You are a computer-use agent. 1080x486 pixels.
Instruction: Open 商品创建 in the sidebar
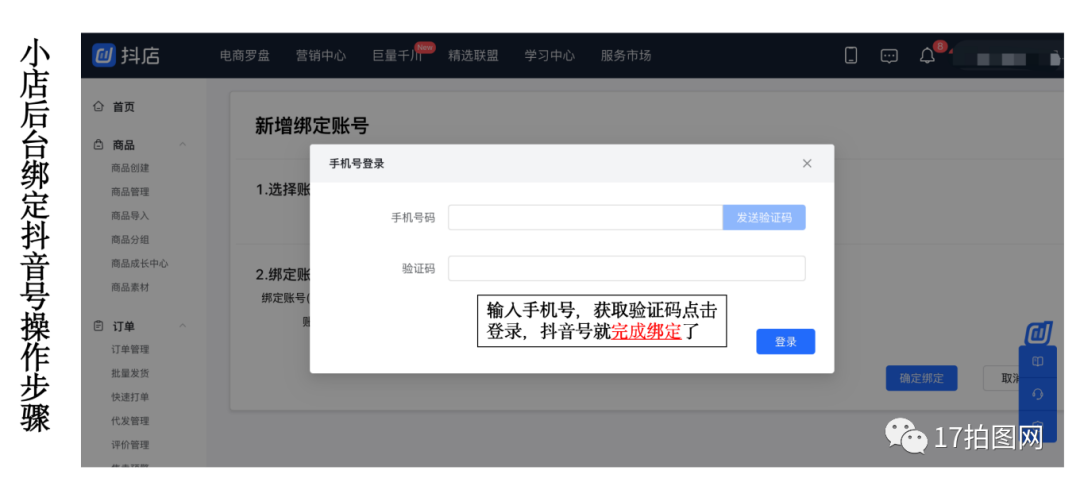130,168
